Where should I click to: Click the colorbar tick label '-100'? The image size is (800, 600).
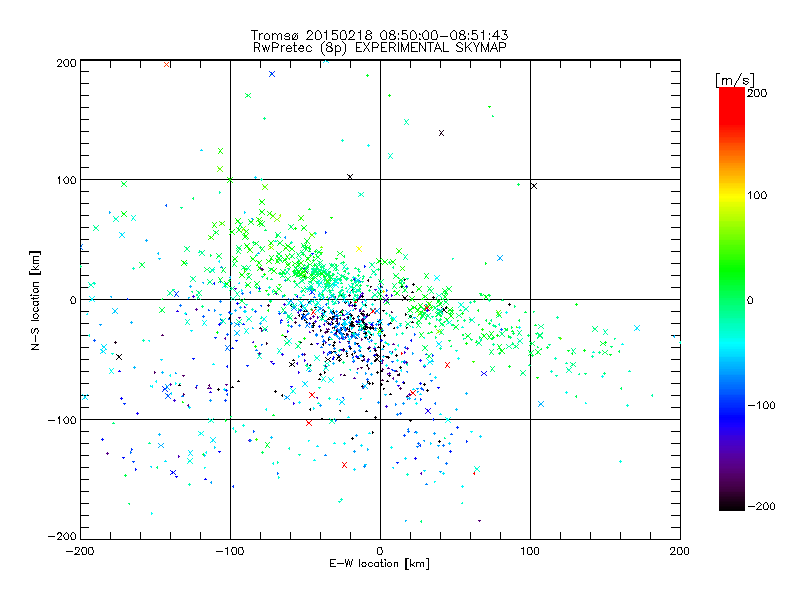pyautogui.click(x=761, y=405)
